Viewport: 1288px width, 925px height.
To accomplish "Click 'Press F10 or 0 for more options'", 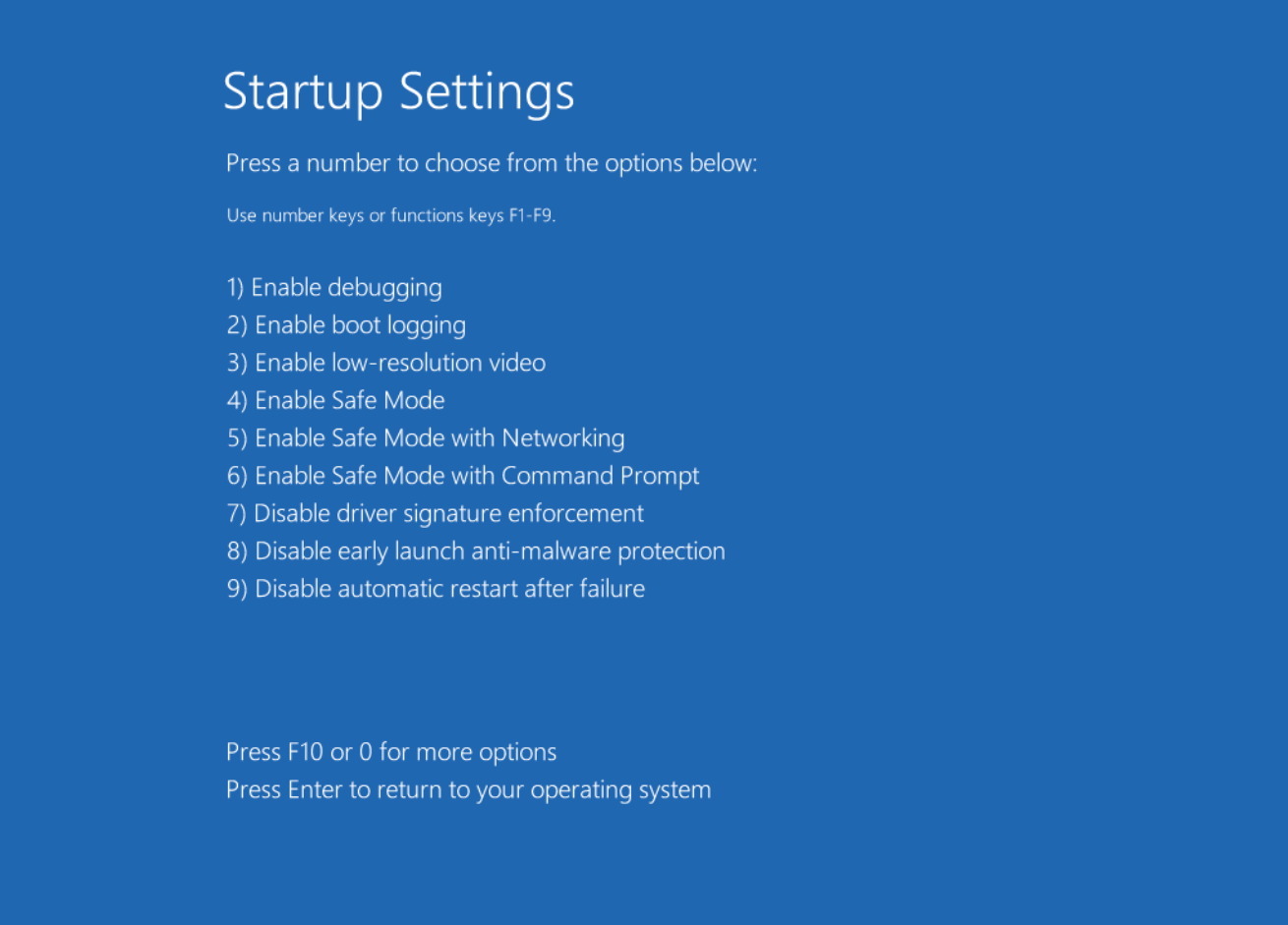I will 391,753.
